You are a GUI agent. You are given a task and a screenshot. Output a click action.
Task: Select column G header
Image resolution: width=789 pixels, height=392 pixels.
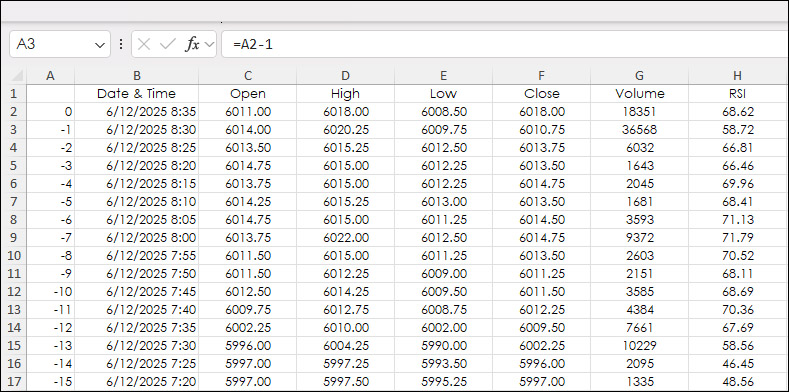click(x=639, y=76)
